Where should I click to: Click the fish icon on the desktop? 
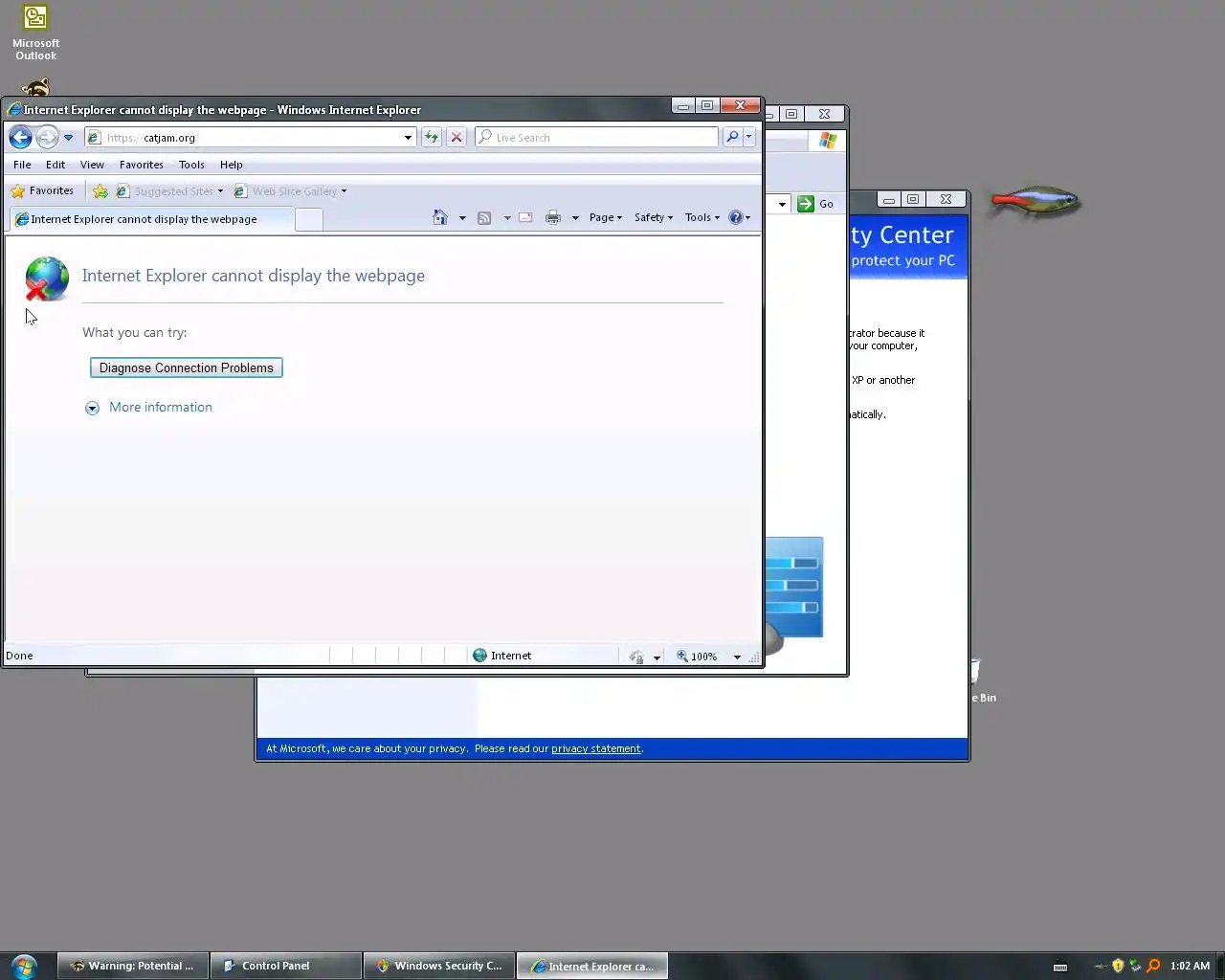click(1035, 202)
